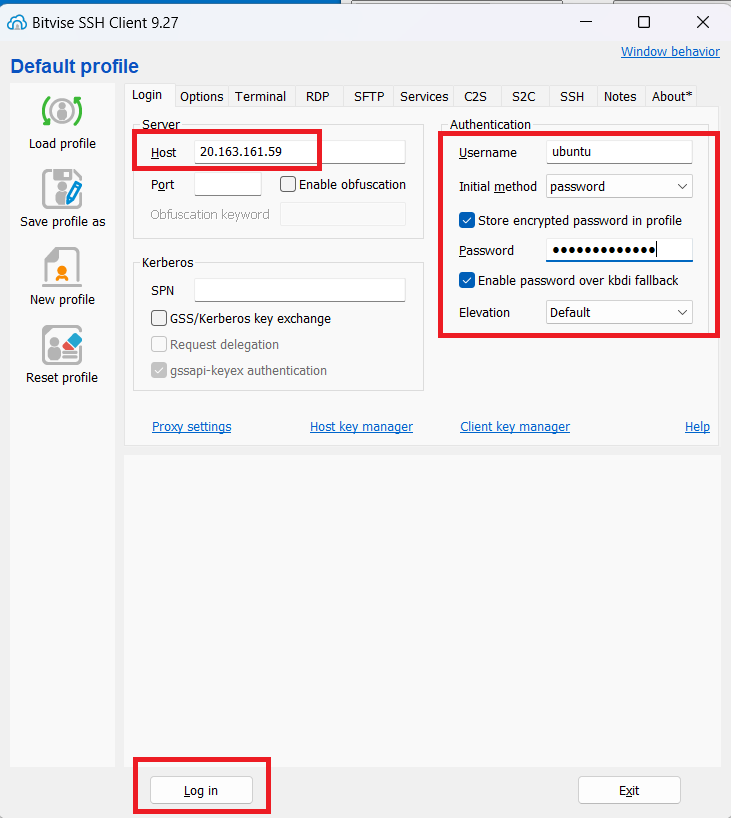This screenshot has height=818, width=731.
Task: Click the Bitvise cloud icon in title bar
Action: point(16,22)
